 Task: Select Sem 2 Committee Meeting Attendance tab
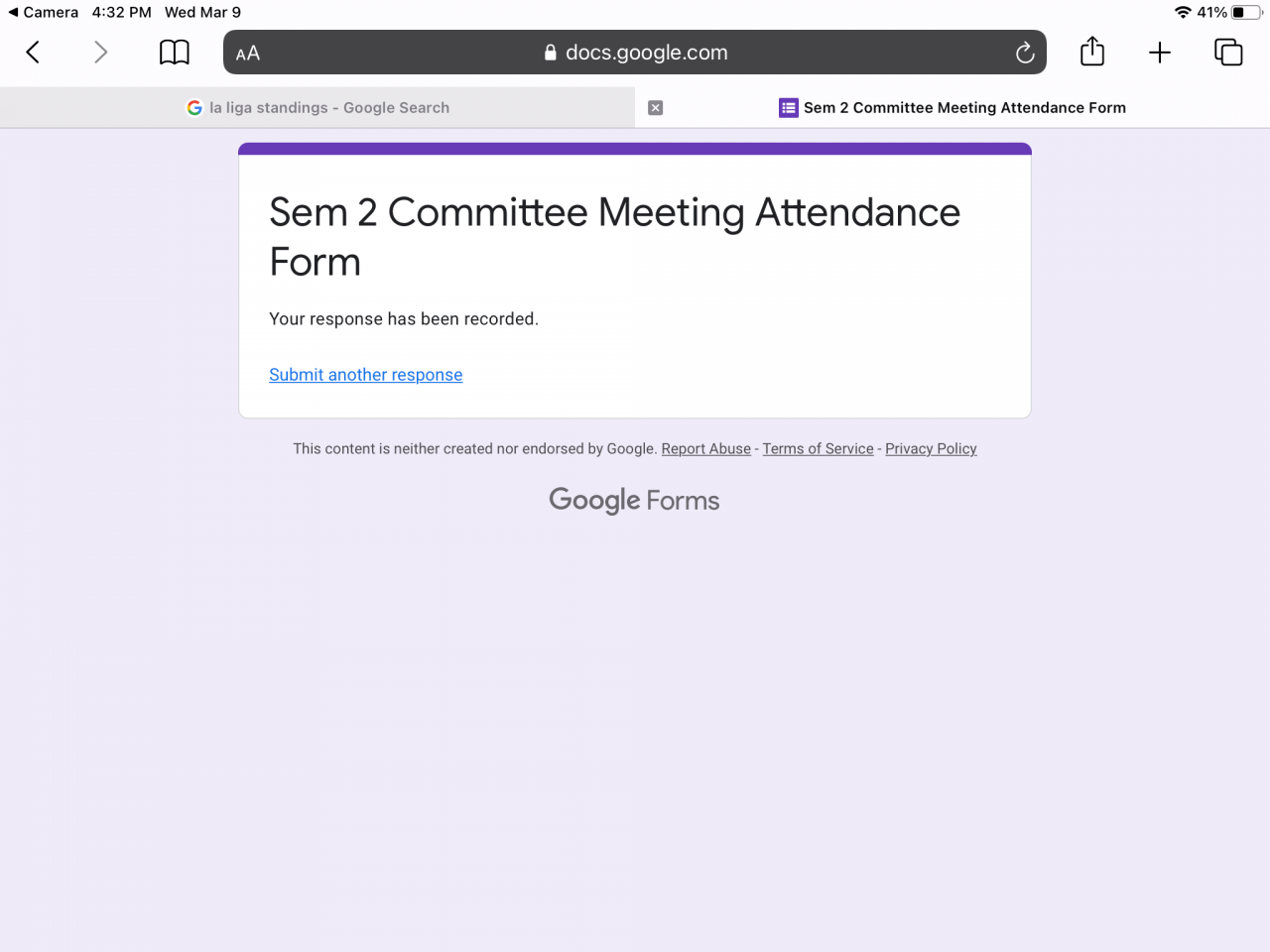[952, 108]
